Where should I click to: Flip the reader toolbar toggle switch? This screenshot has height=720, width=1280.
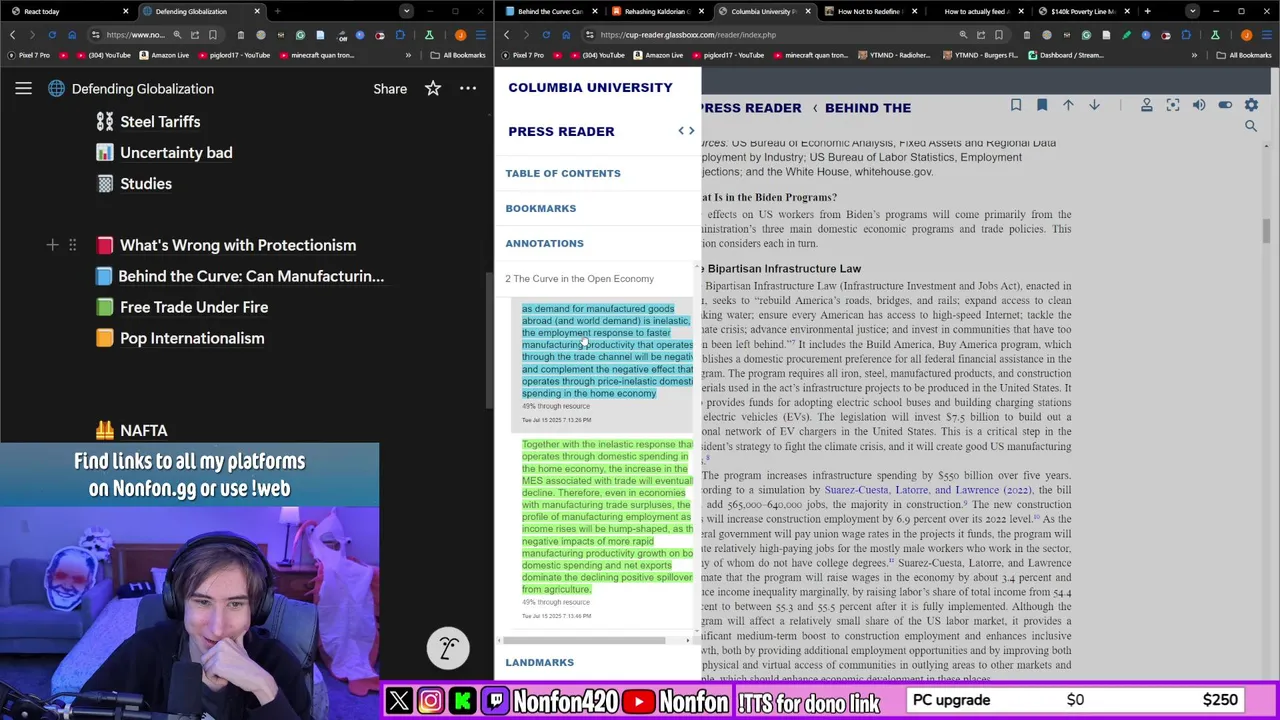1225,105
